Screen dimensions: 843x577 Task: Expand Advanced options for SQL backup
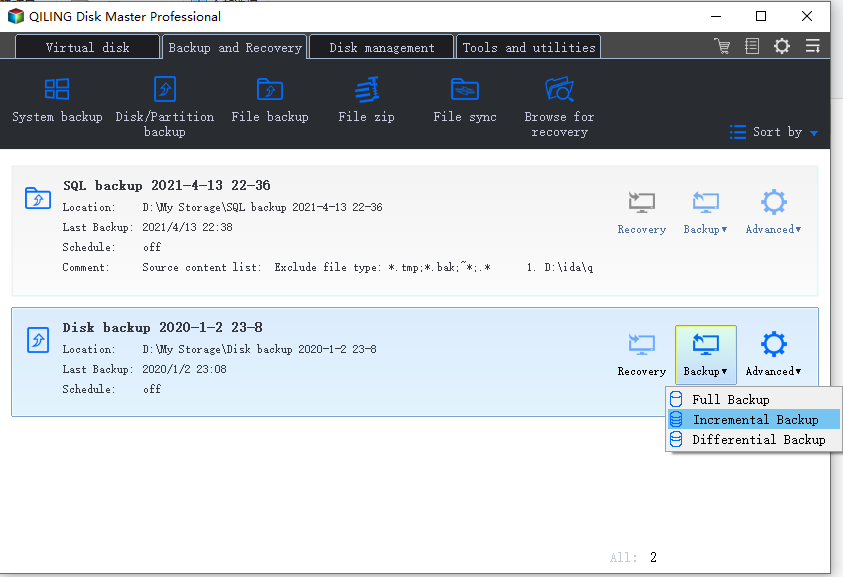(773, 213)
